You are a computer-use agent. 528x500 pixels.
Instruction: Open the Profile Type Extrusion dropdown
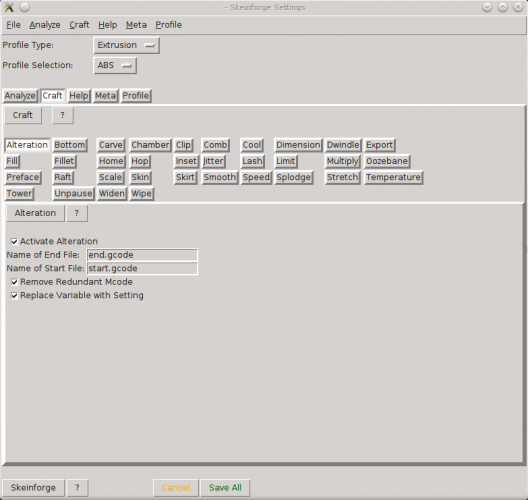(x=126, y=45)
